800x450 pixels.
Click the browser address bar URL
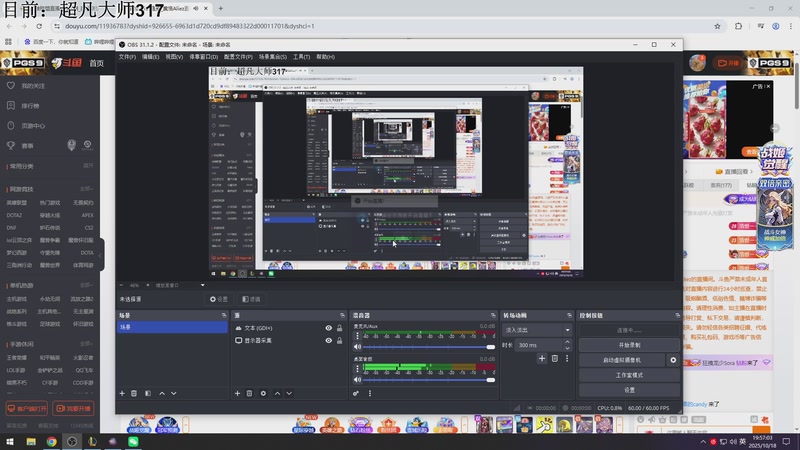click(x=189, y=26)
